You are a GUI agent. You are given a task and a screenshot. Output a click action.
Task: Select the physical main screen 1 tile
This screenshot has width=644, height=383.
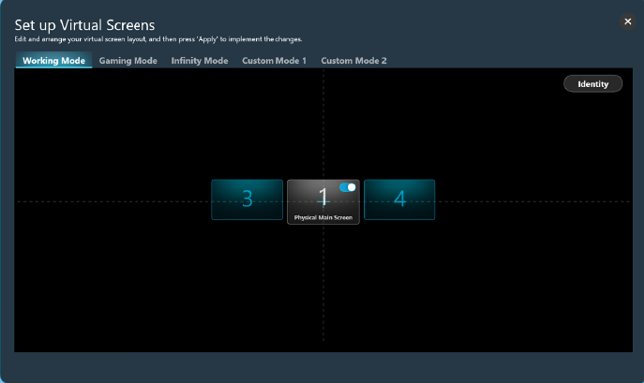[323, 202]
